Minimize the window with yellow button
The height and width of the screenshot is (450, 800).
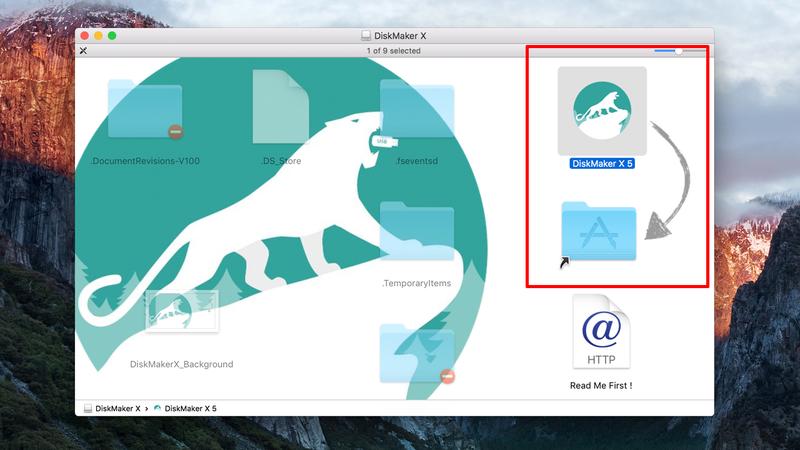(x=98, y=36)
